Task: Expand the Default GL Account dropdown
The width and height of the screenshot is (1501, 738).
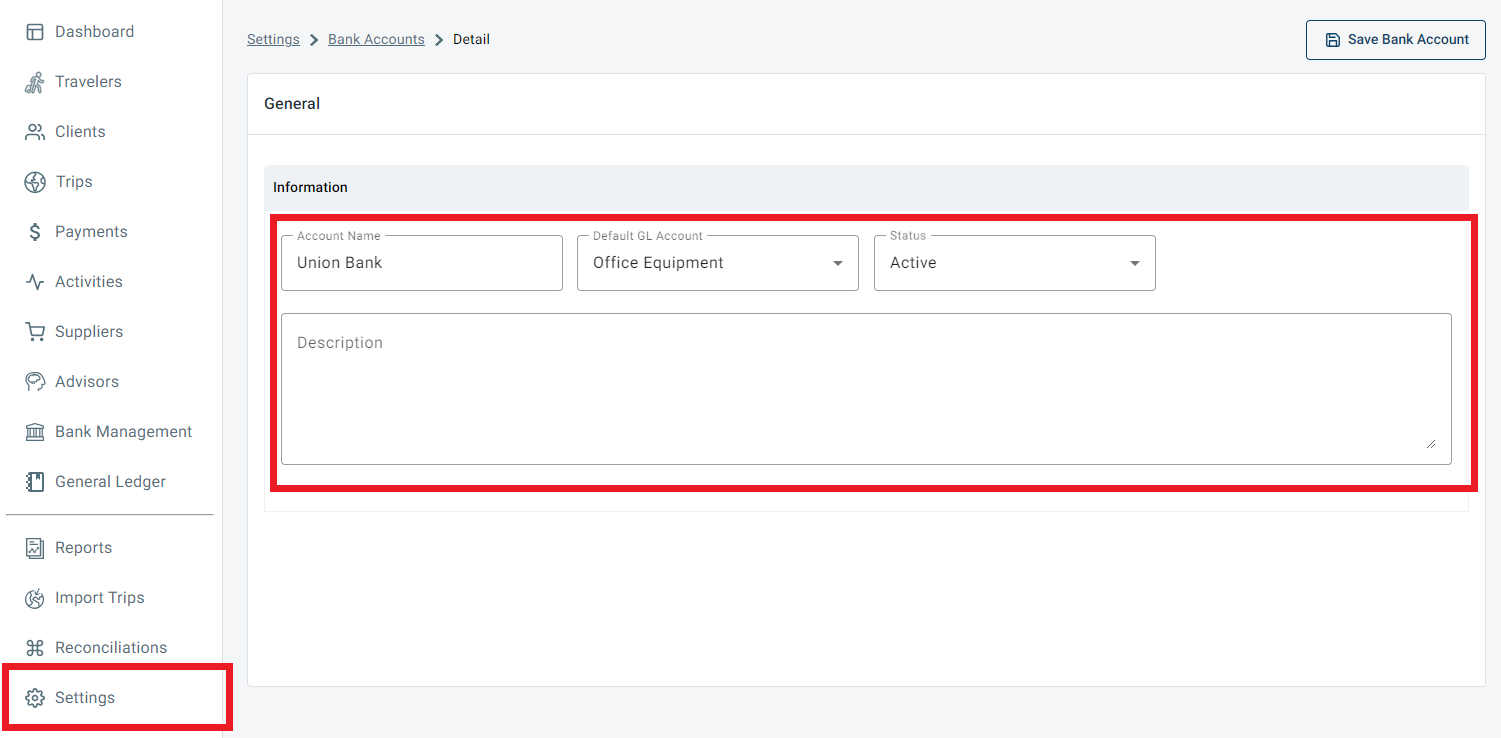Action: tap(717, 263)
